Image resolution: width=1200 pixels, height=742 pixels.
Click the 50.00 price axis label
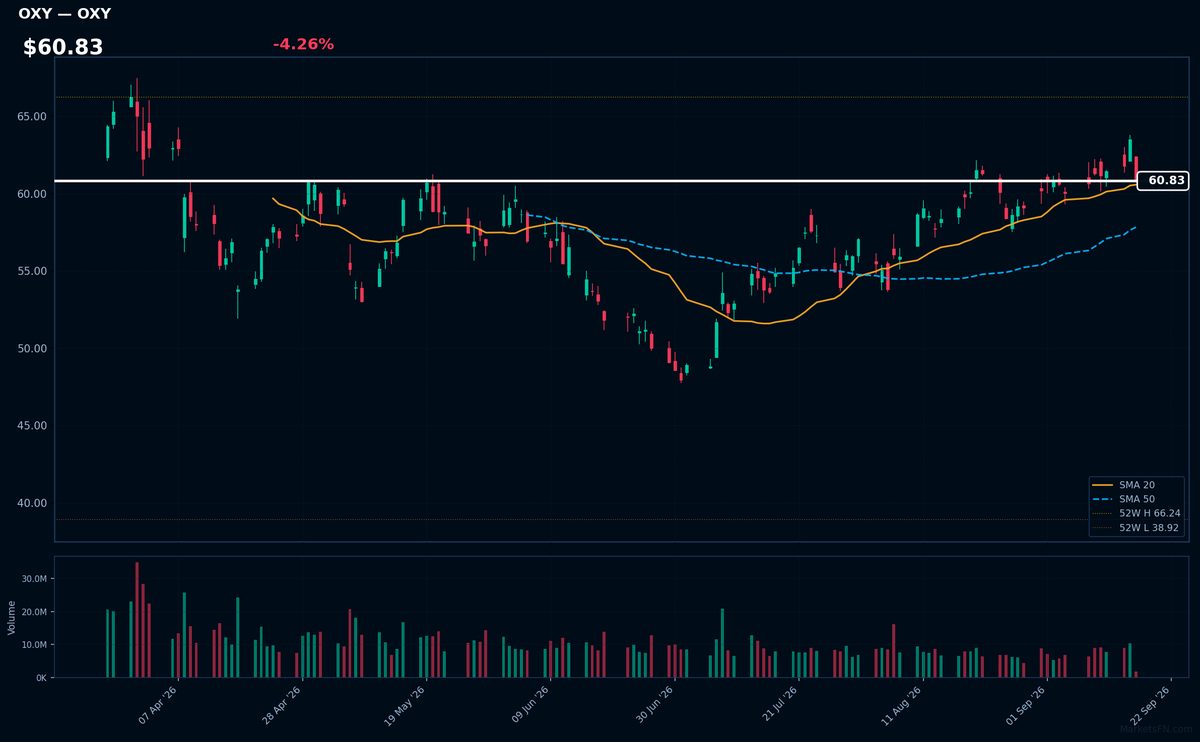32,348
